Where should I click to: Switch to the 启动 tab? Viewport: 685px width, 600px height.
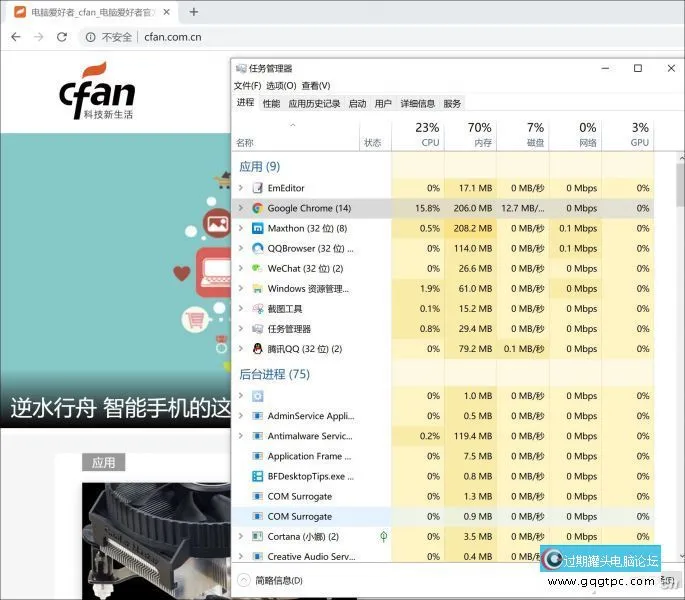pyautogui.click(x=357, y=104)
